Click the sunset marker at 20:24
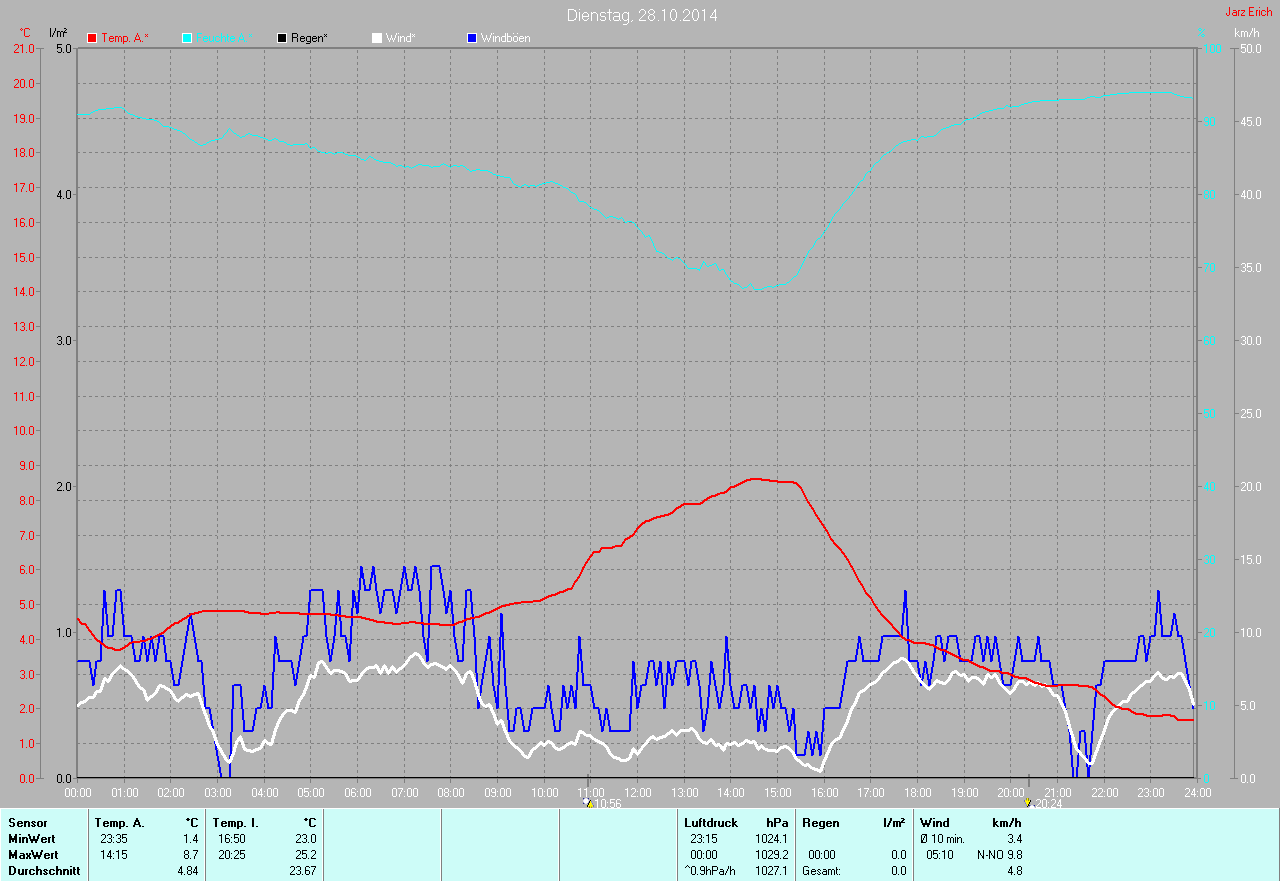Screen dimensions: 1280x881 click(x=1028, y=802)
